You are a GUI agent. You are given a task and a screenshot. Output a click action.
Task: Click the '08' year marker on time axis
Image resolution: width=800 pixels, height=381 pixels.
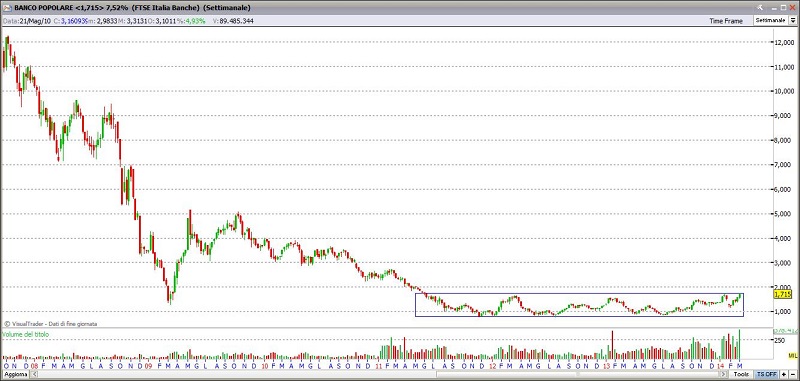coord(34,366)
